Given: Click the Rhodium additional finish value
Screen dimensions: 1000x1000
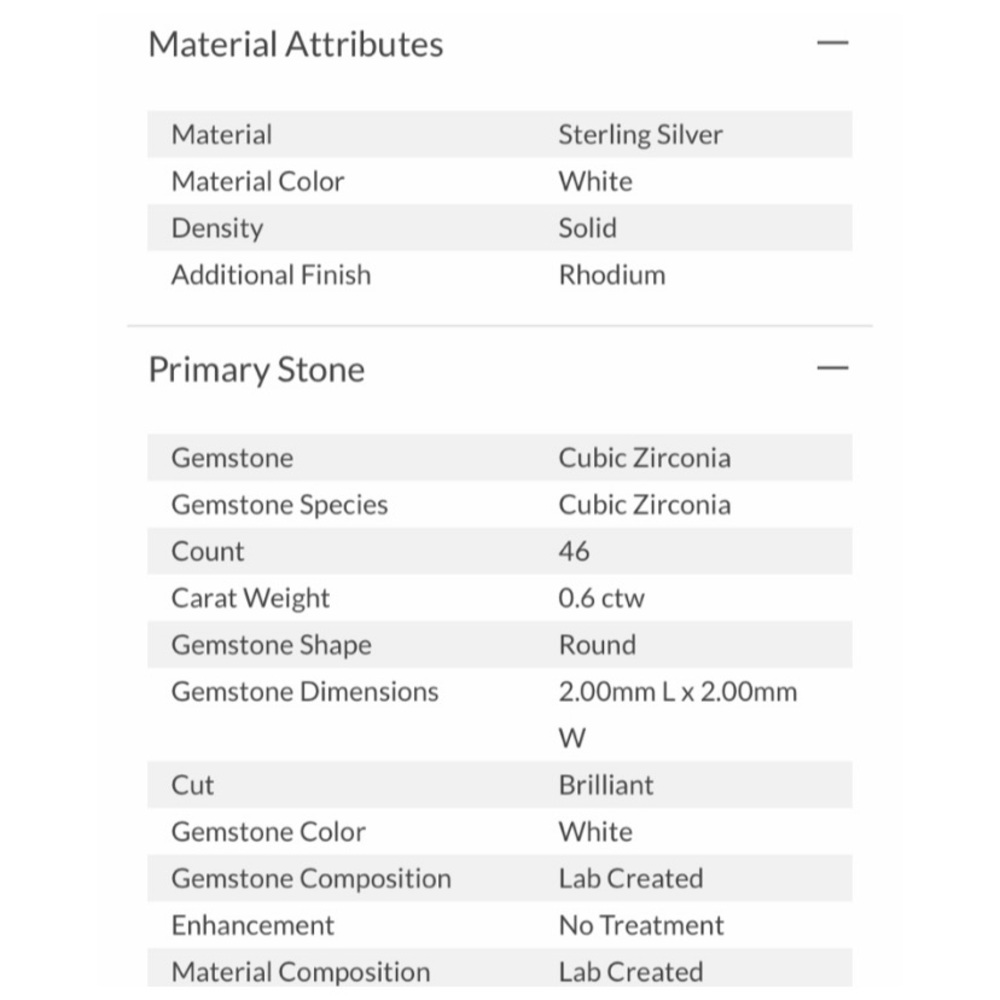Looking at the screenshot, I should (x=612, y=276).
